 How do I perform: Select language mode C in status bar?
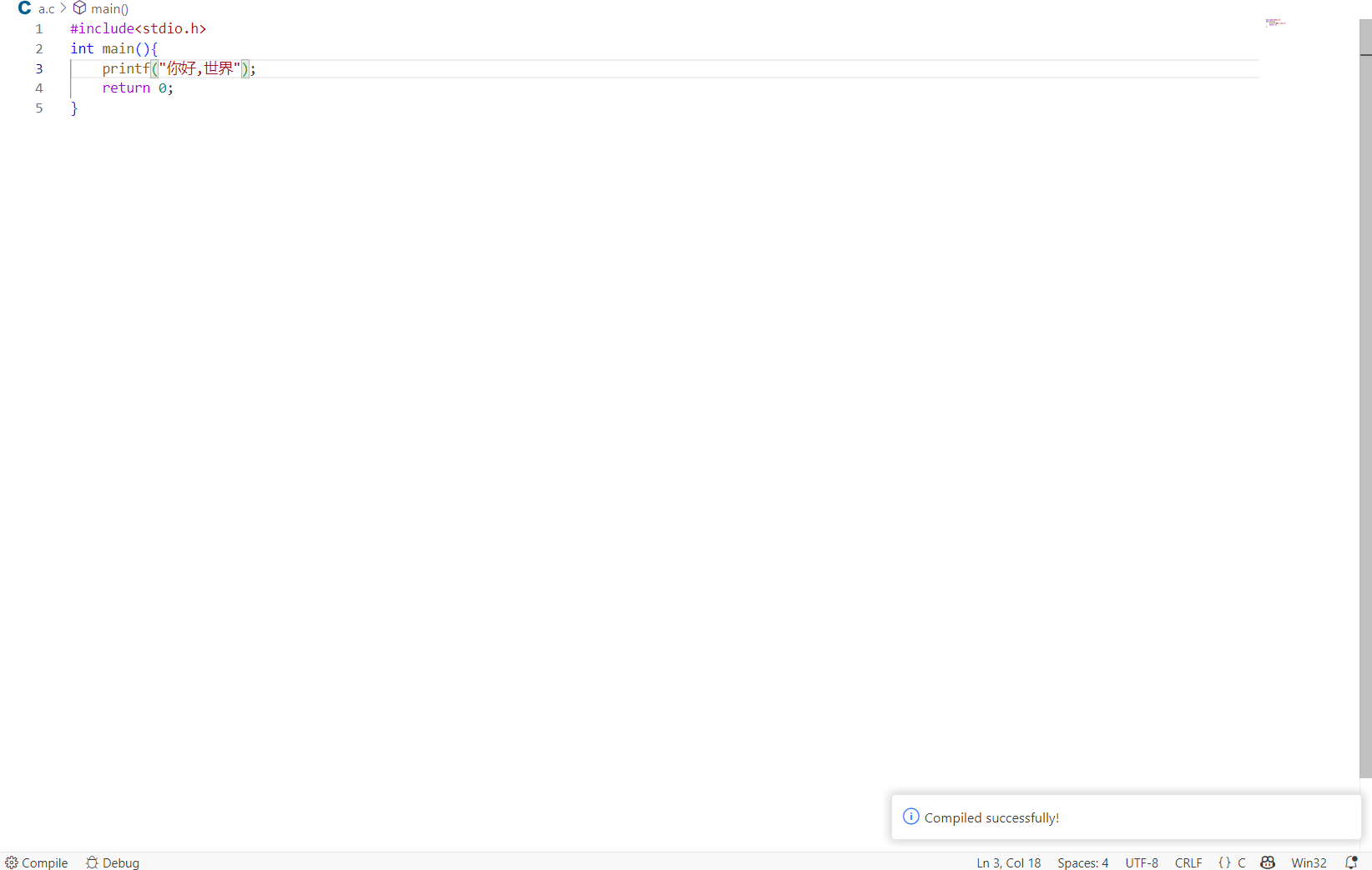(1241, 862)
